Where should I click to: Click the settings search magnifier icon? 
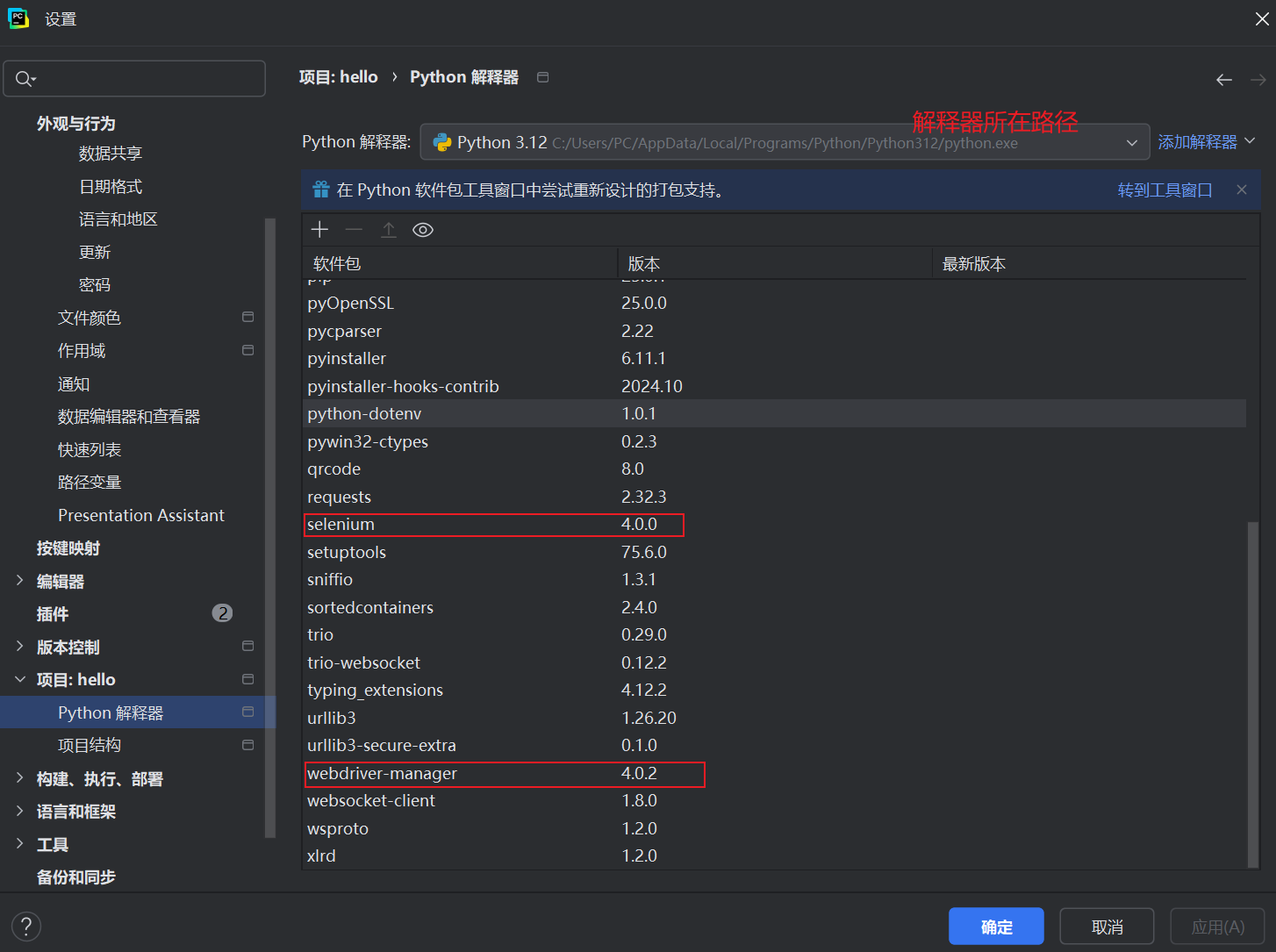tap(25, 79)
